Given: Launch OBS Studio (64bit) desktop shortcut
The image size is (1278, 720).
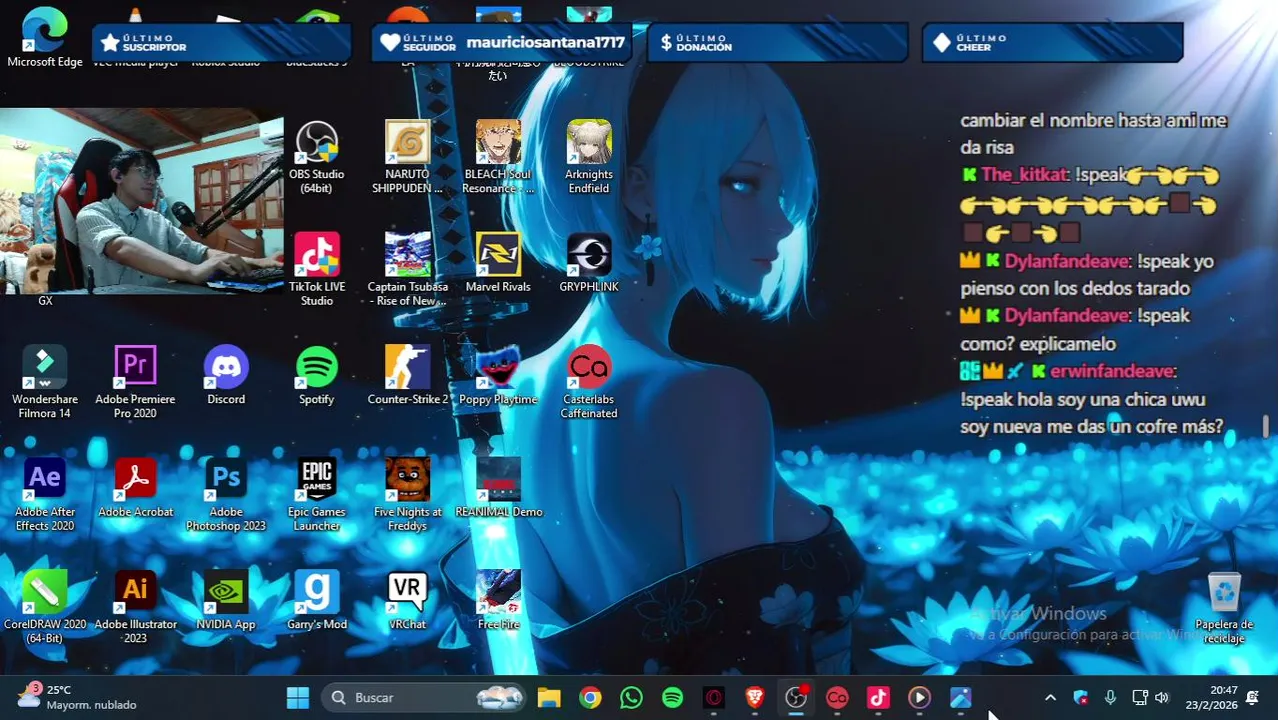Looking at the screenshot, I should pyautogui.click(x=316, y=158).
